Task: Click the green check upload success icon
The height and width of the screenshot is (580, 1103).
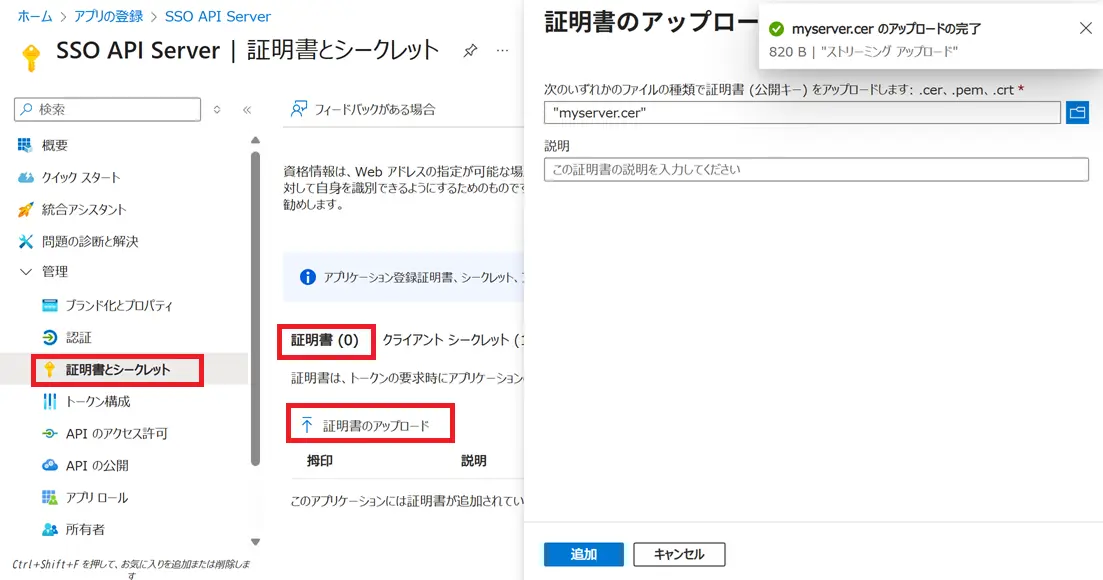Action: (776, 29)
